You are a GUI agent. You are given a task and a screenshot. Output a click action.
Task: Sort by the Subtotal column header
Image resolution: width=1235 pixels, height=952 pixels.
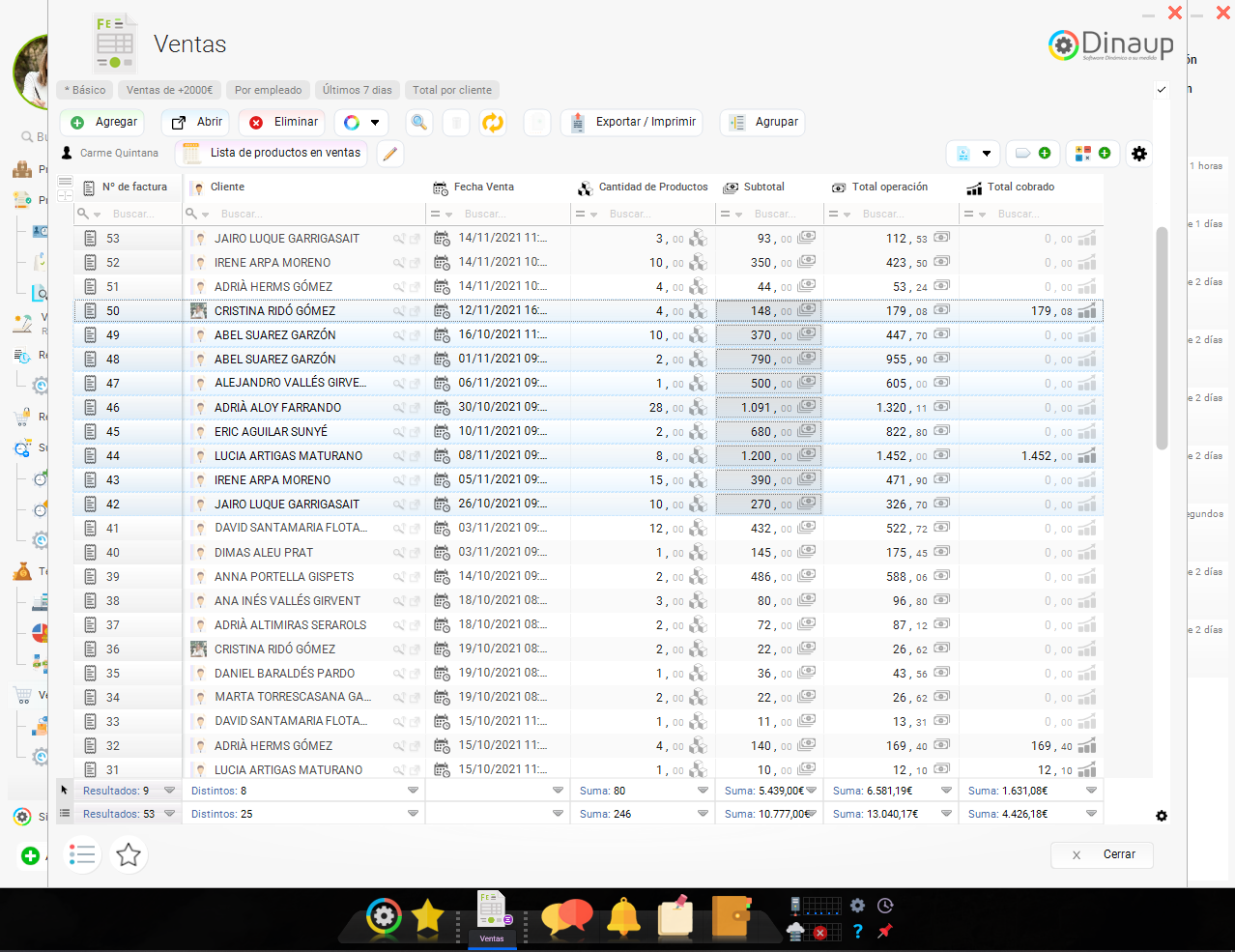(763, 188)
